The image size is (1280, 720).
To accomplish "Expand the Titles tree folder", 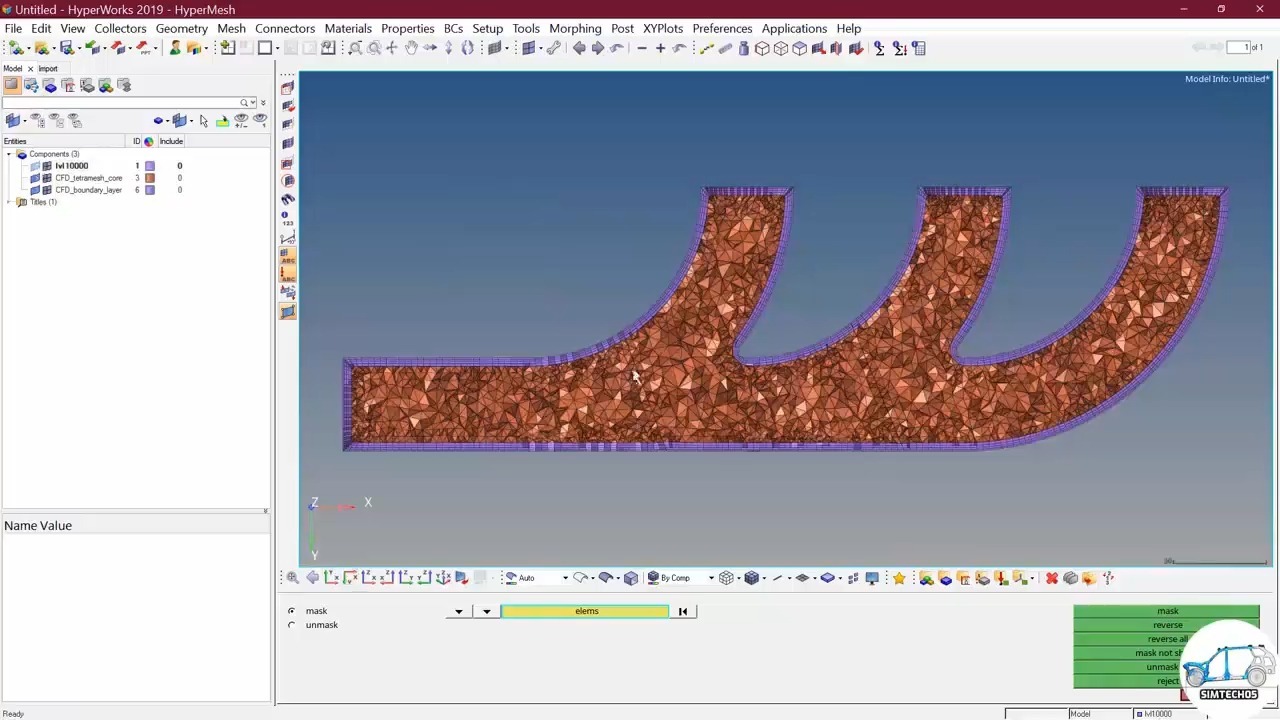I will pyautogui.click(x=9, y=202).
